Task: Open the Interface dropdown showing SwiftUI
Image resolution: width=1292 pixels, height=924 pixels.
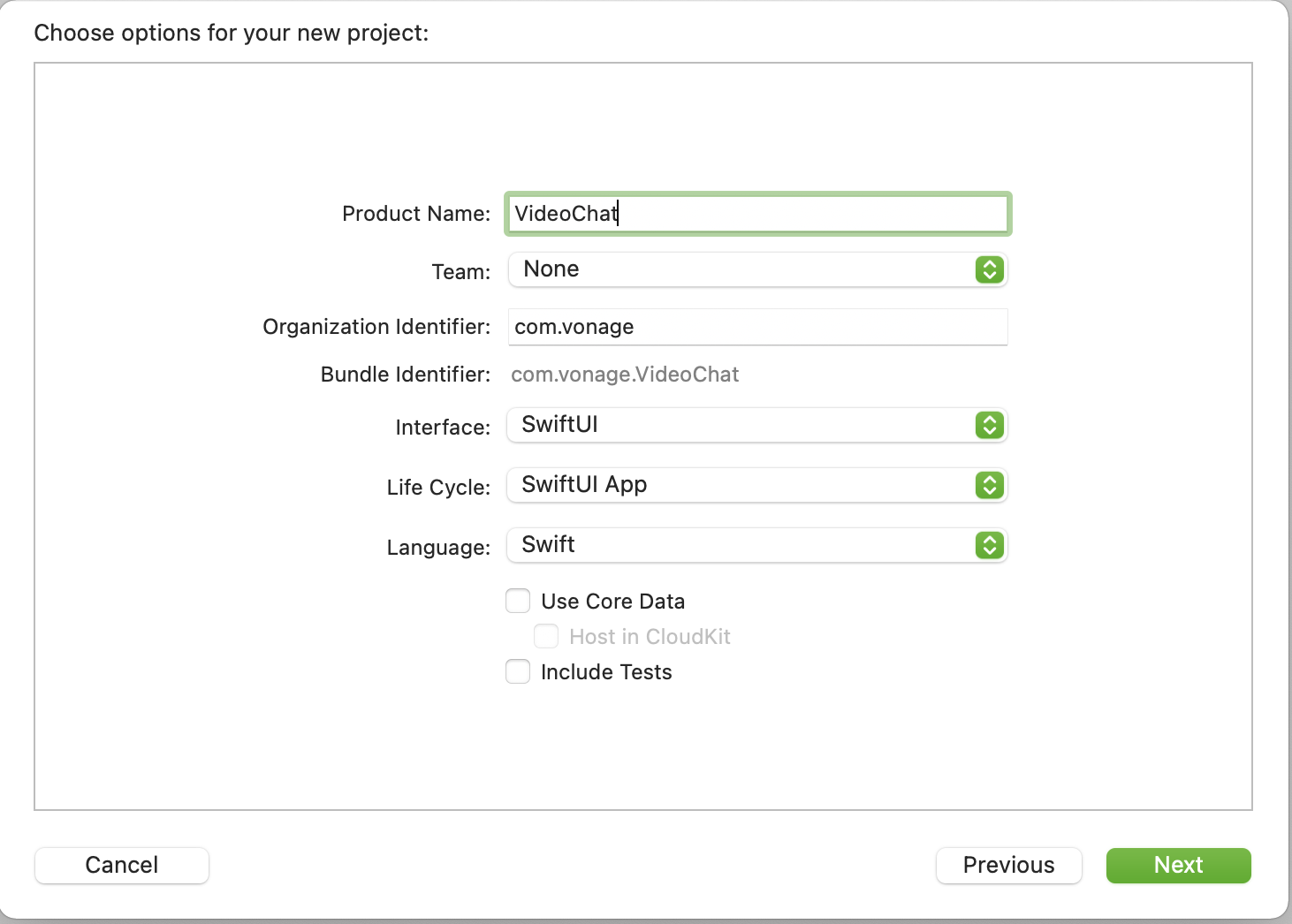Action: 742,425
